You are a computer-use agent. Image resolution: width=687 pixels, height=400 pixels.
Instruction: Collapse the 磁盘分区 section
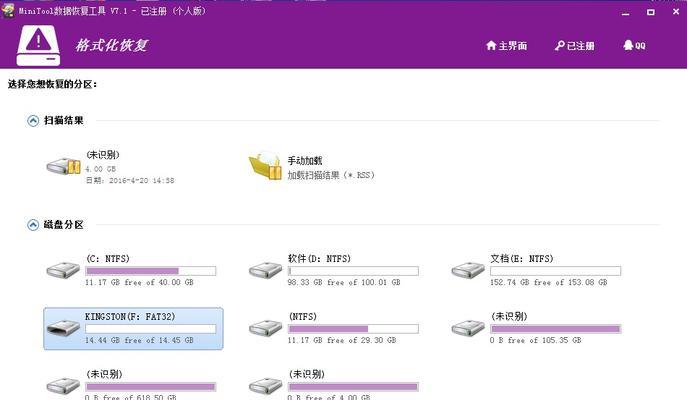click(33, 225)
